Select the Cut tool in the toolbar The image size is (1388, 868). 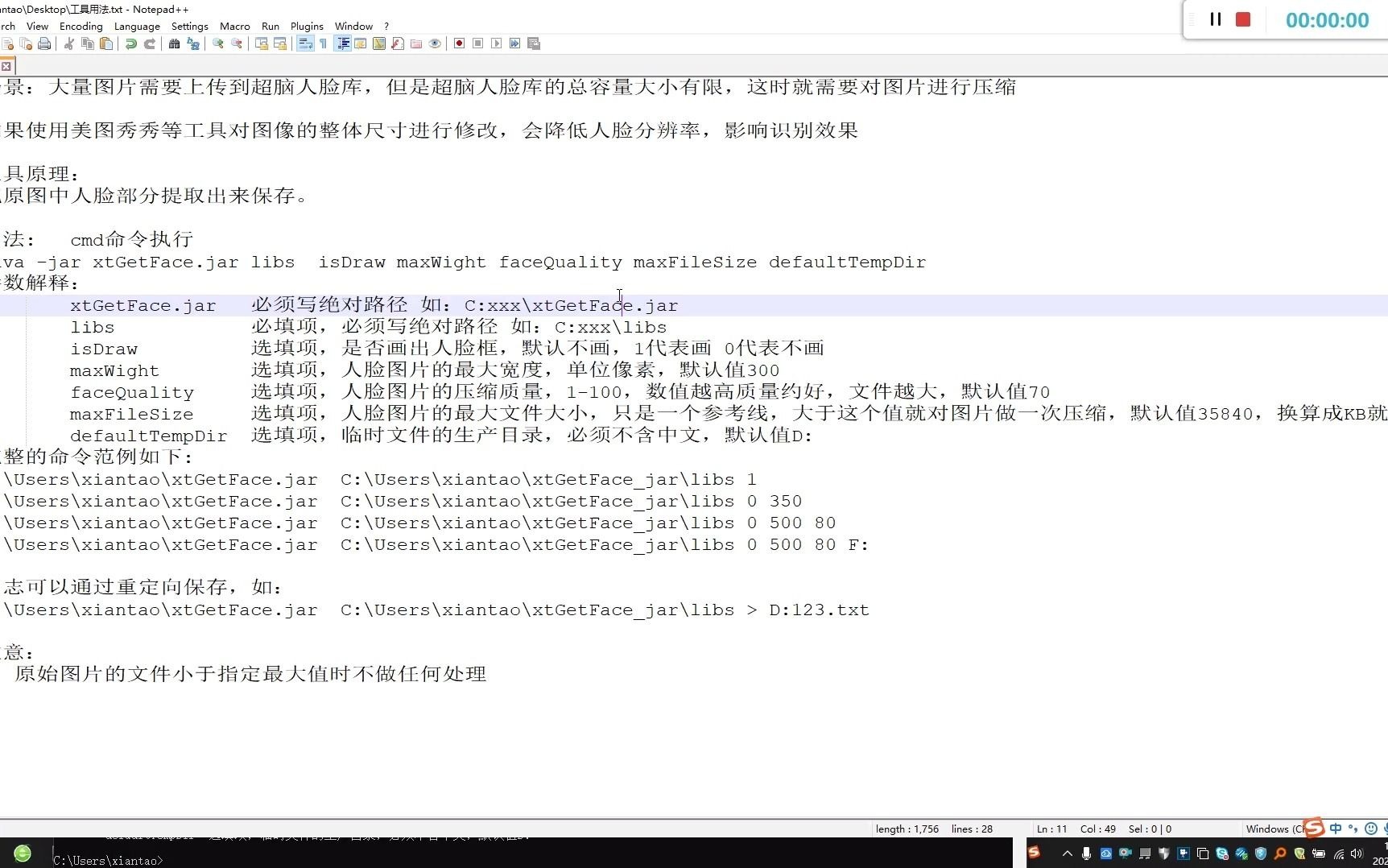pos(68,43)
